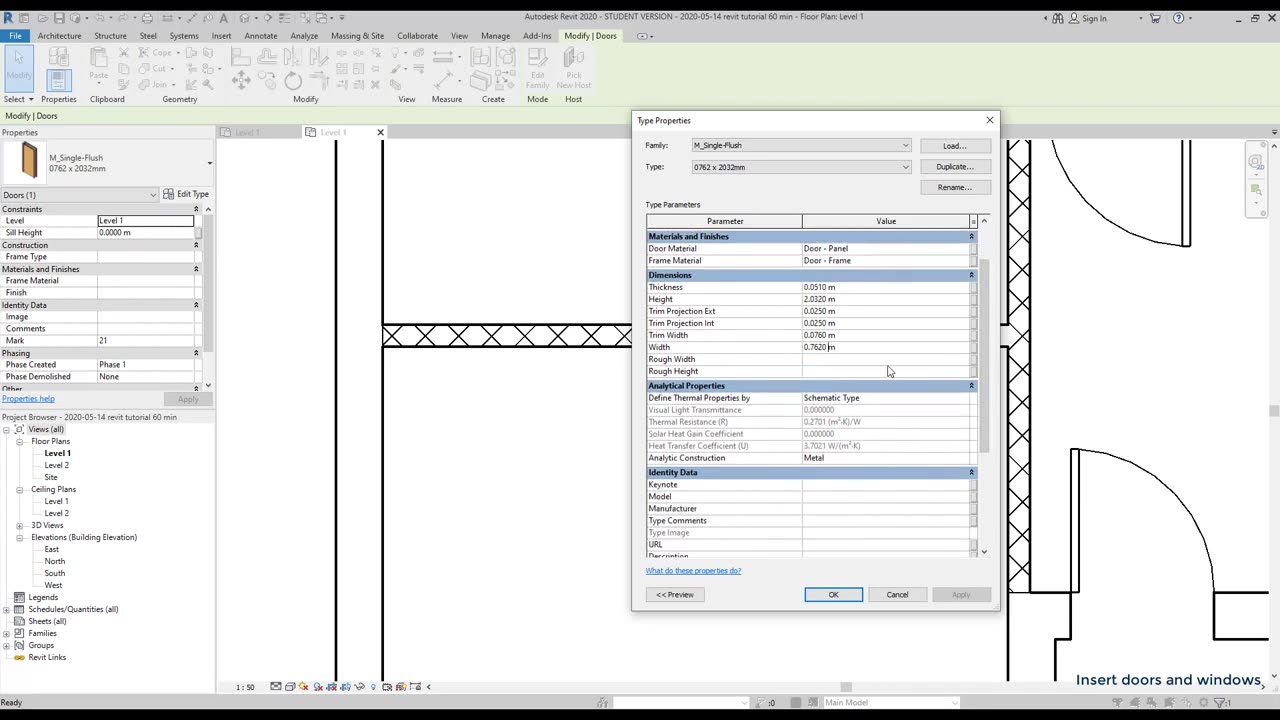This screenshot has width=1280, height=720.
Task: Open the door type selector dropdown in Properties
Action: pos(209,163)
